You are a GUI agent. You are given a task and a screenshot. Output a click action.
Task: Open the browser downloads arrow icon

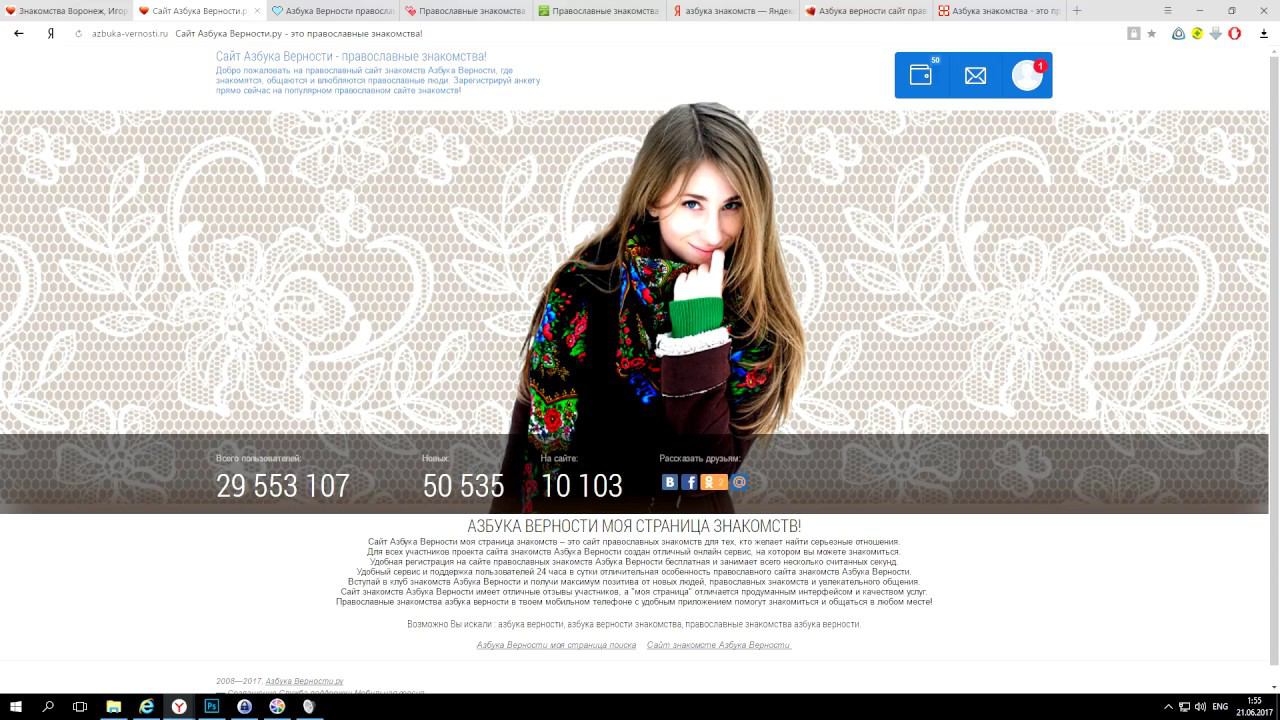1264,33
